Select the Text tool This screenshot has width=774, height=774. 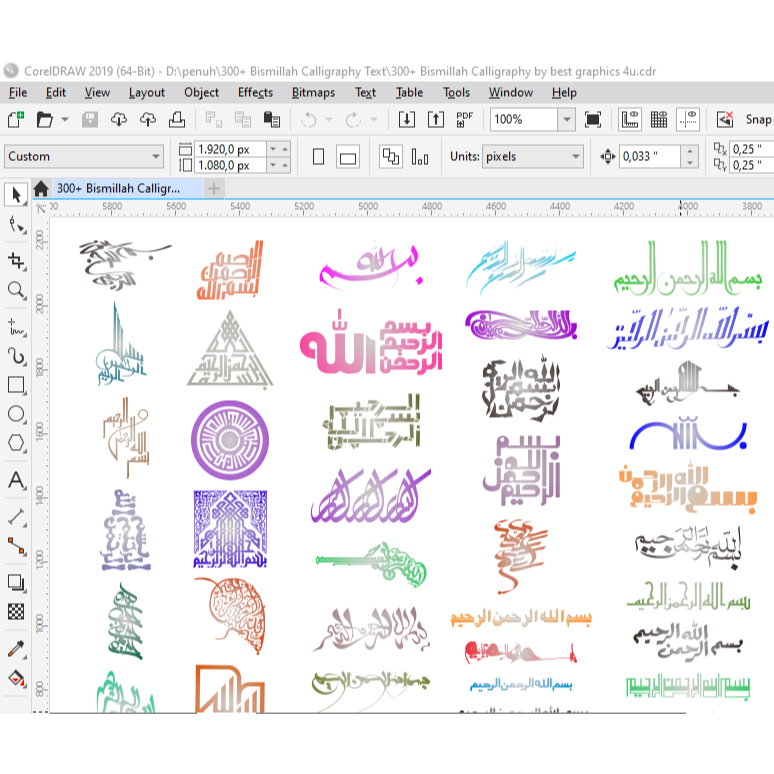tap(16, 481)
